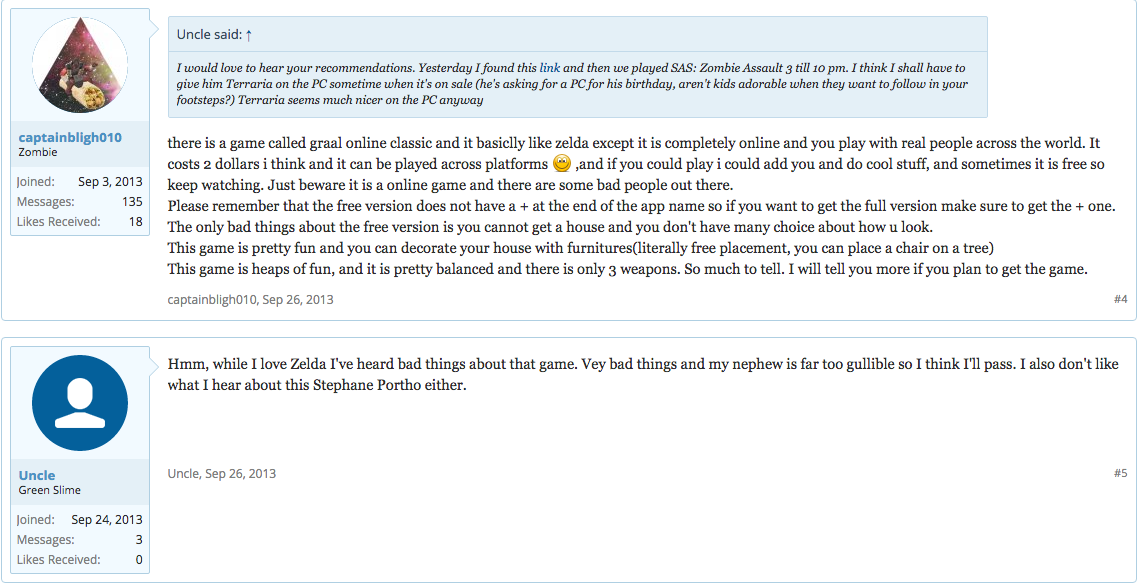Open captainbligh010's profile from the sidebar username
Screen dimensions: 1140x583
(68, 138)
